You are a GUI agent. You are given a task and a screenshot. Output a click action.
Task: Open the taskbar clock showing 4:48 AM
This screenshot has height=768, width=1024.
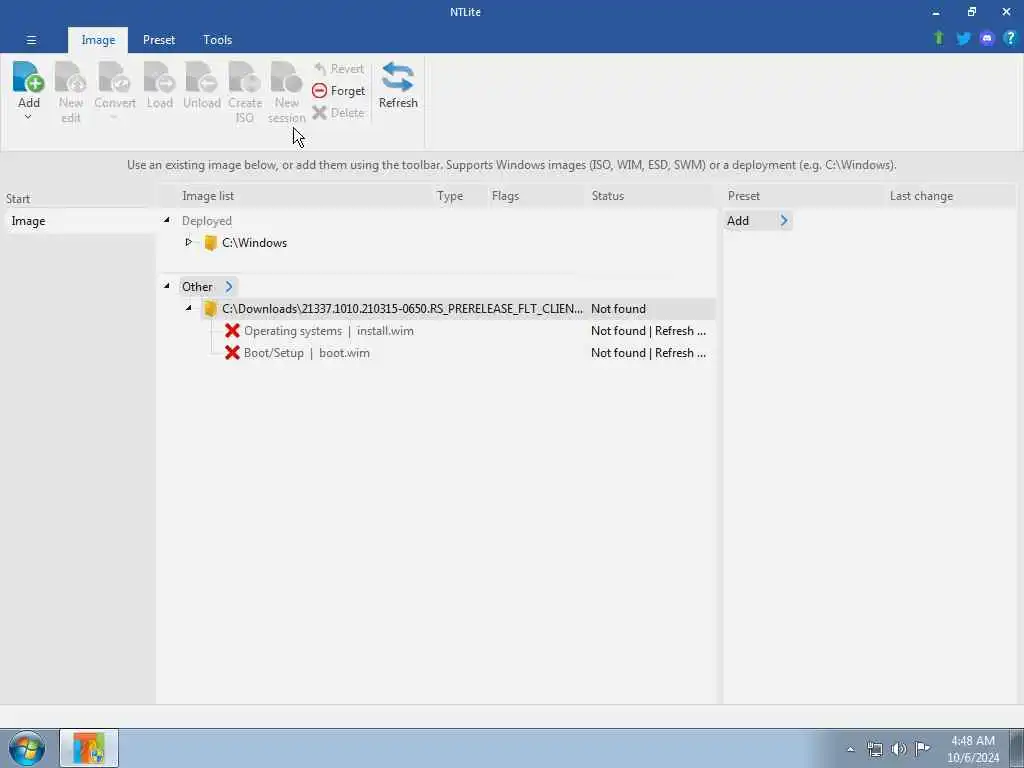(973, 749)
